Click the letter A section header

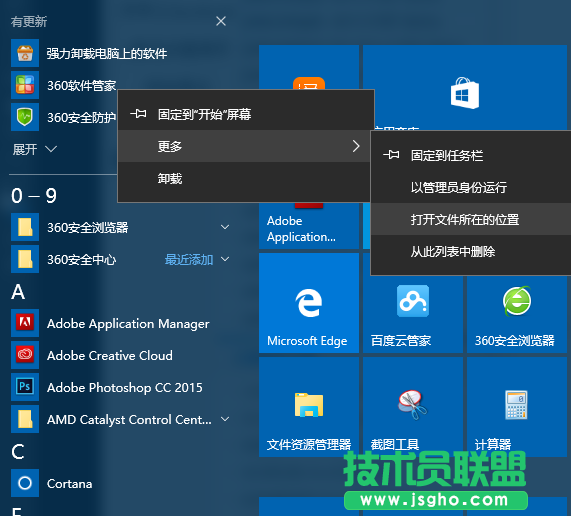point(18,292)
